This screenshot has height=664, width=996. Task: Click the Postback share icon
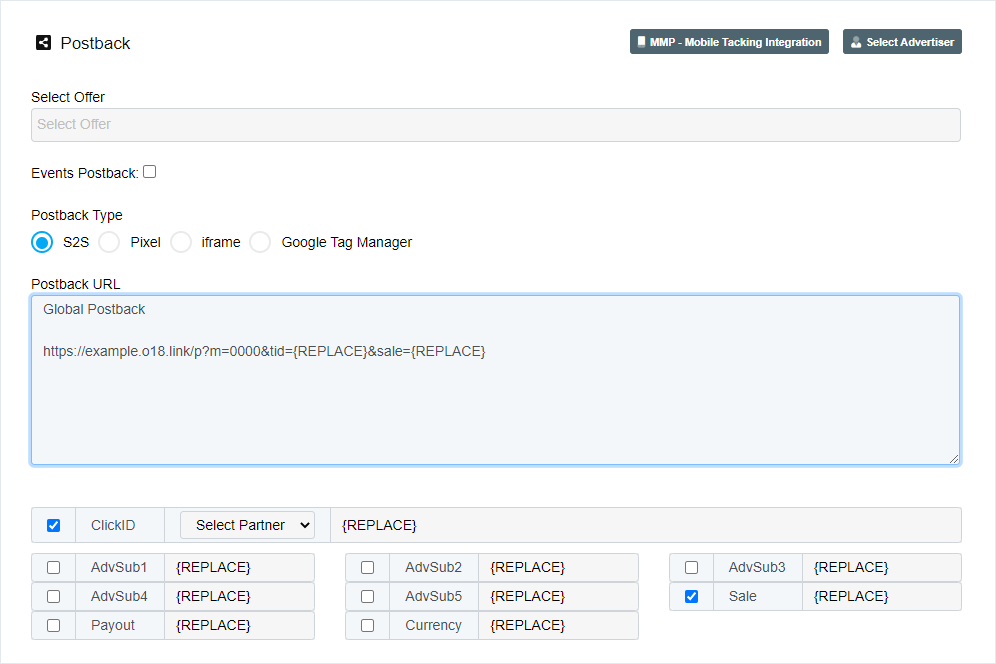coord(43,43)
